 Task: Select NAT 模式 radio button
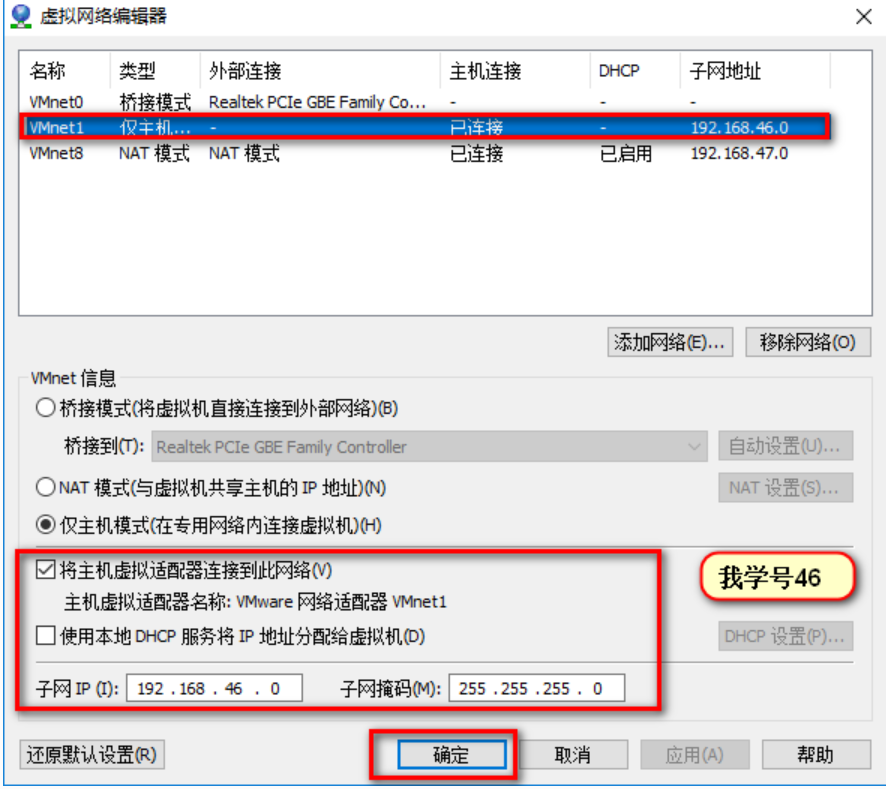(45, 487)
